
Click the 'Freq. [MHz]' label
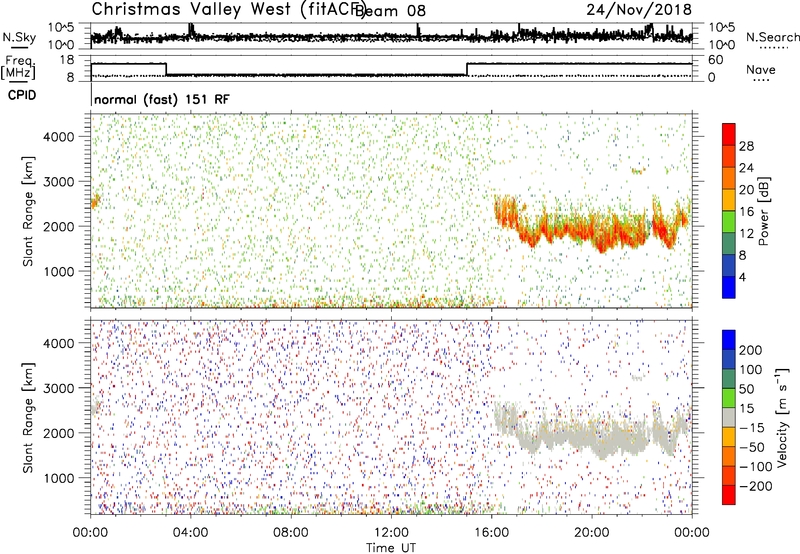click(18, 67)
